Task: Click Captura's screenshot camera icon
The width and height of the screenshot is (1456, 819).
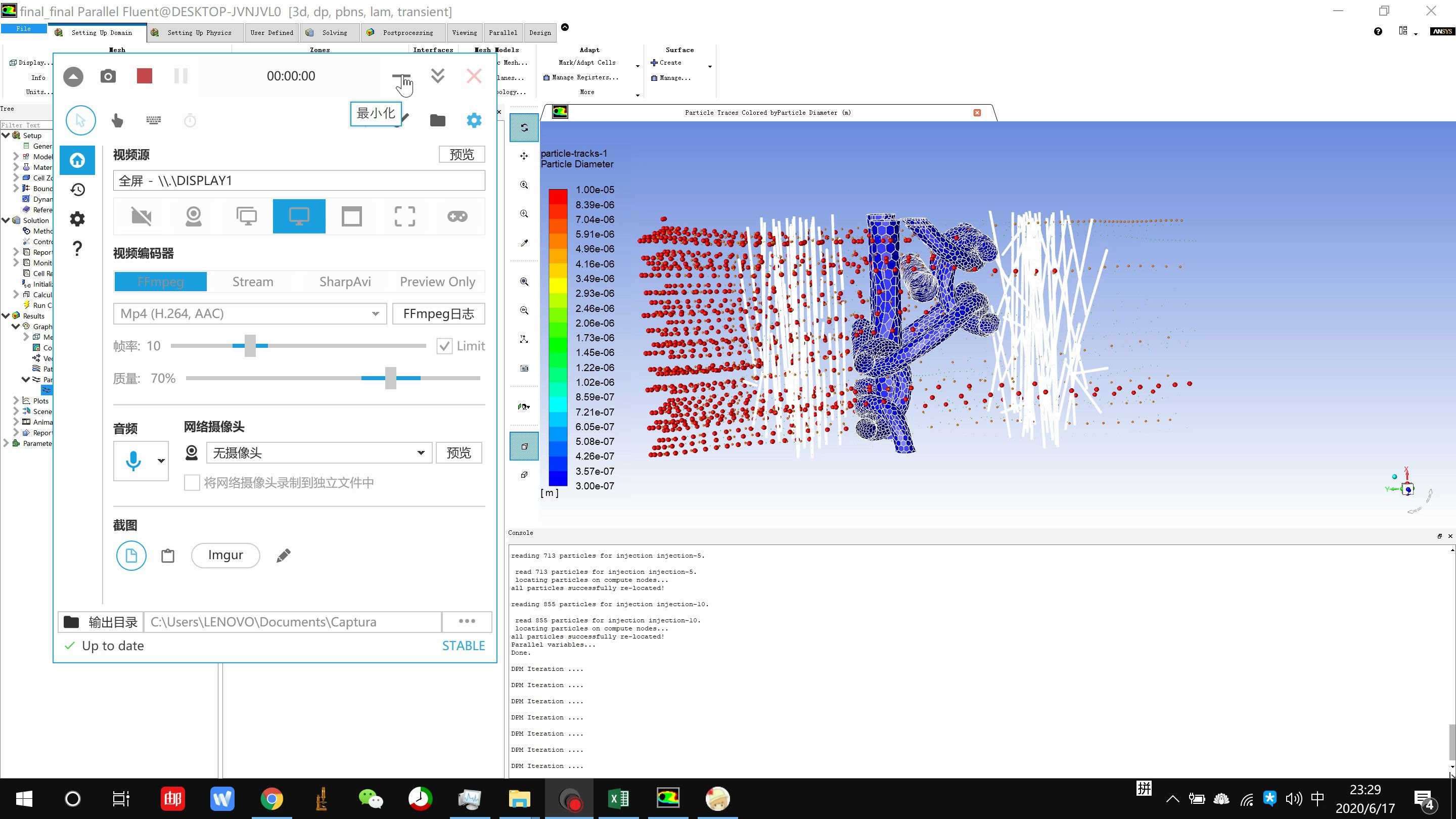Action: 108,76
